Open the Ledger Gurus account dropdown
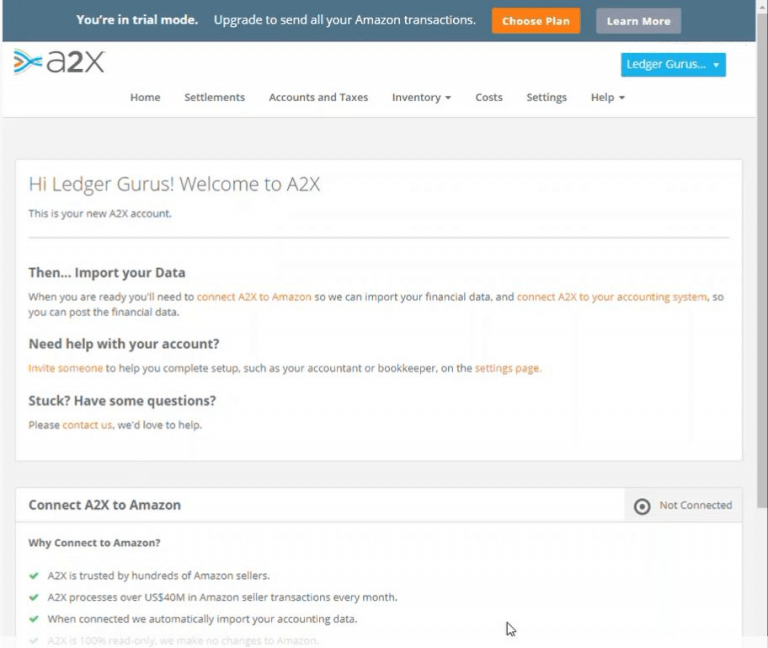This screenshot has width=768, height=648. (673, 65)
